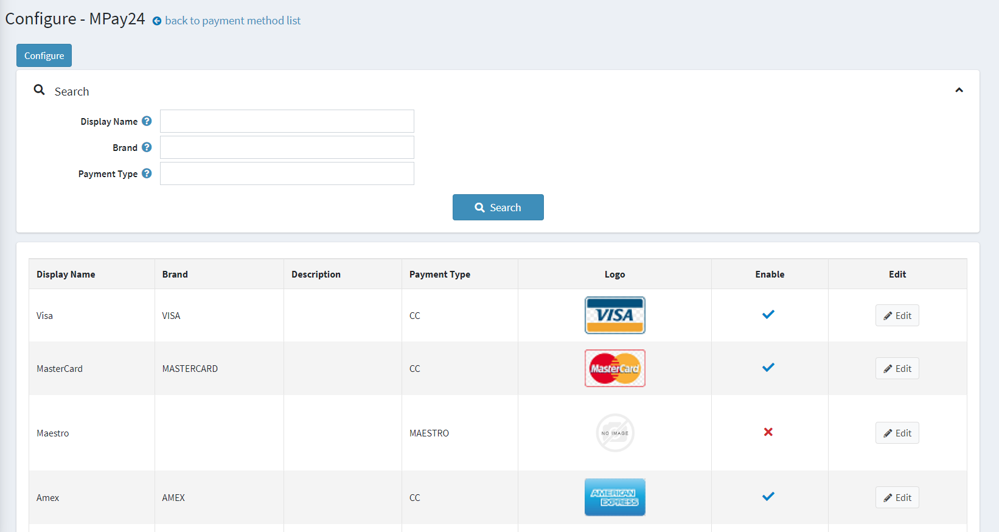This screenshot has height=532, width=999.
Task: Click the Configure button
Action: pos(44,55)
